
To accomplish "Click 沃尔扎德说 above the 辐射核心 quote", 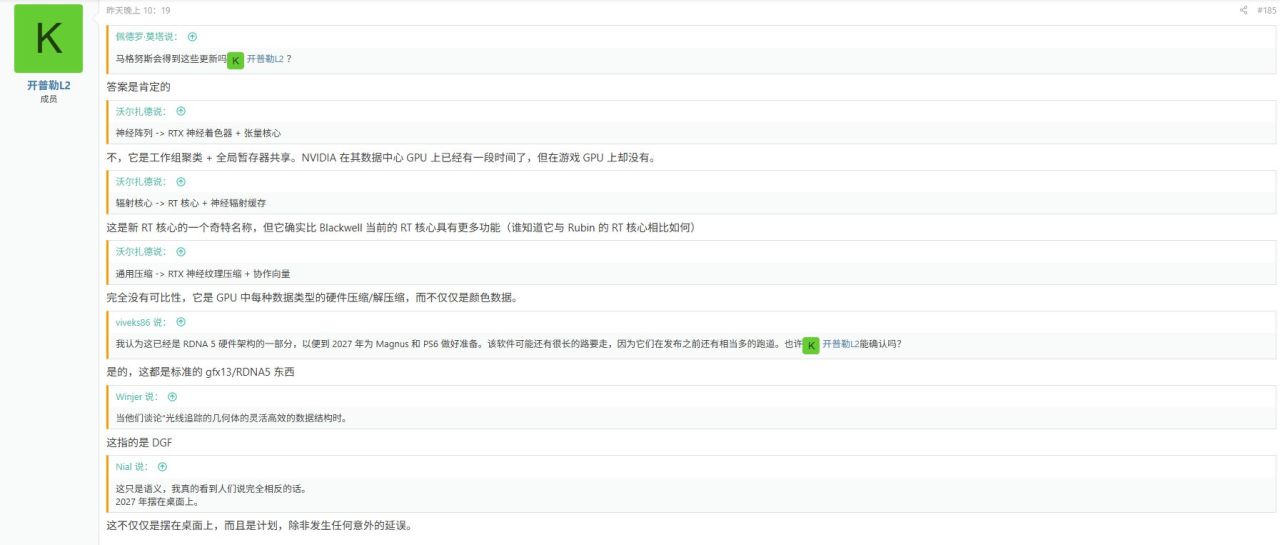I will 143,182.
